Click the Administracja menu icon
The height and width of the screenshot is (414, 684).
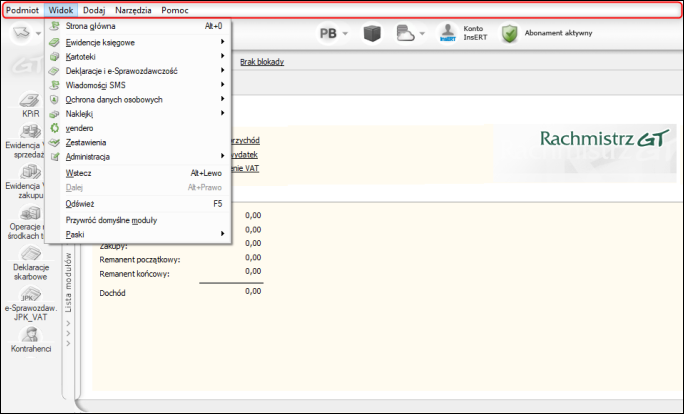[54, 157]
